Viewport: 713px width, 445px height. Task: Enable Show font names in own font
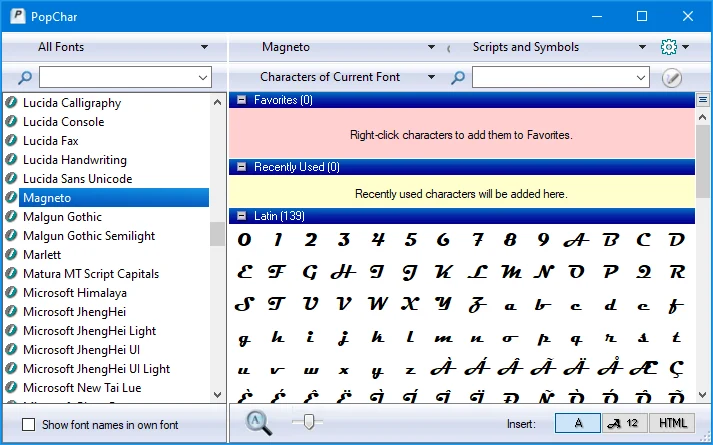pos(29,425)
